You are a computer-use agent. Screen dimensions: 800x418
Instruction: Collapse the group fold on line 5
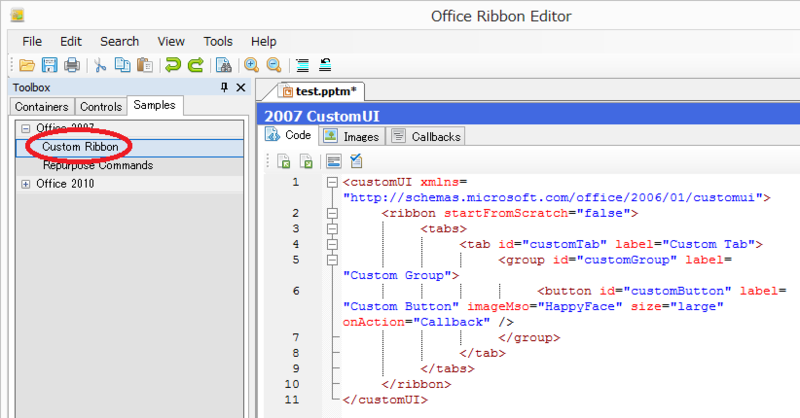(332, 260)
